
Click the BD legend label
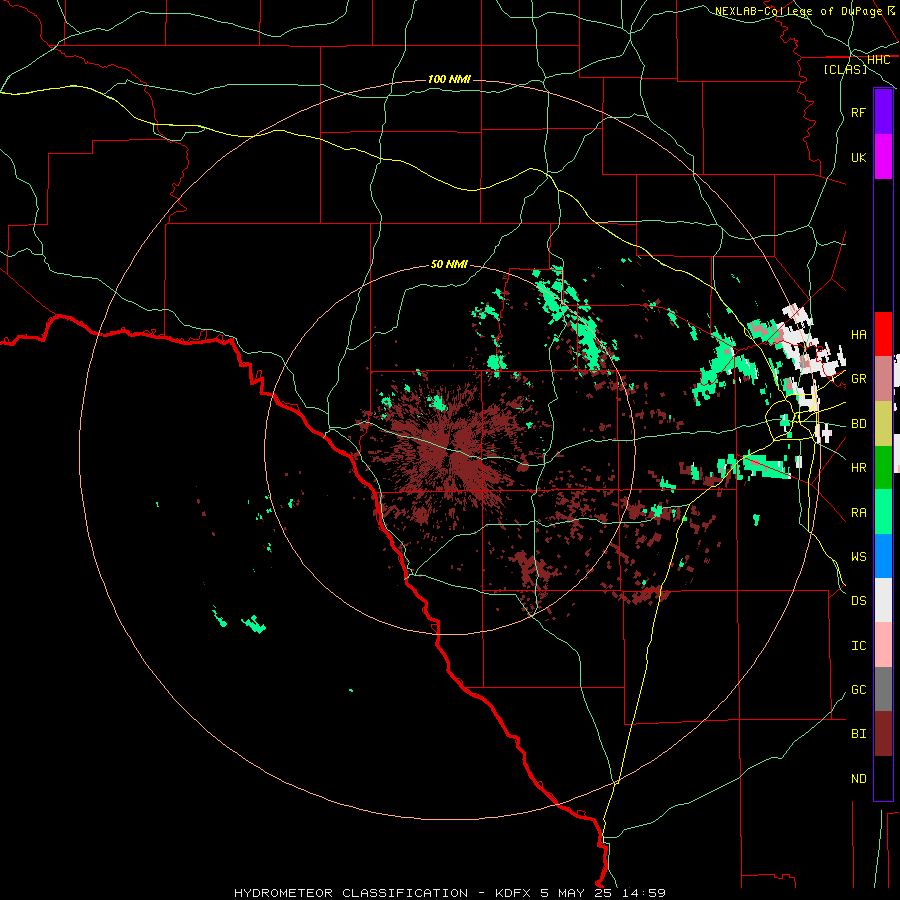click(858, 424)
